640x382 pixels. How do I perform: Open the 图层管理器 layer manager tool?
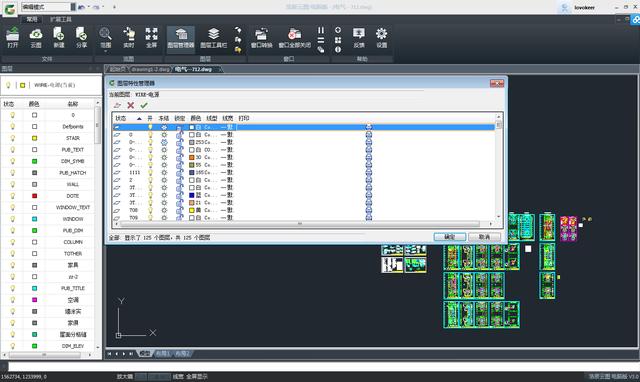coord(181,38)
